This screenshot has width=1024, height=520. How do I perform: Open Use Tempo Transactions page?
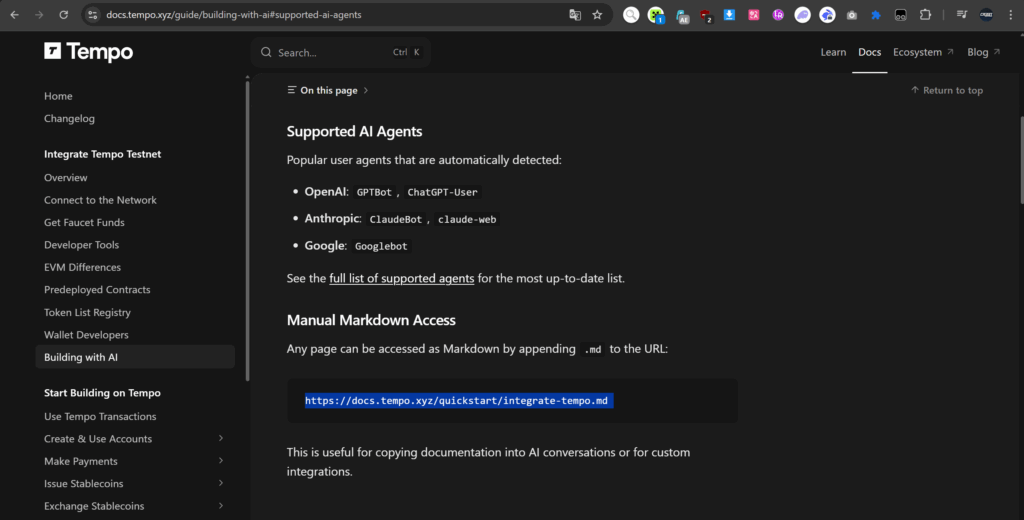click(x=100, y=416)
